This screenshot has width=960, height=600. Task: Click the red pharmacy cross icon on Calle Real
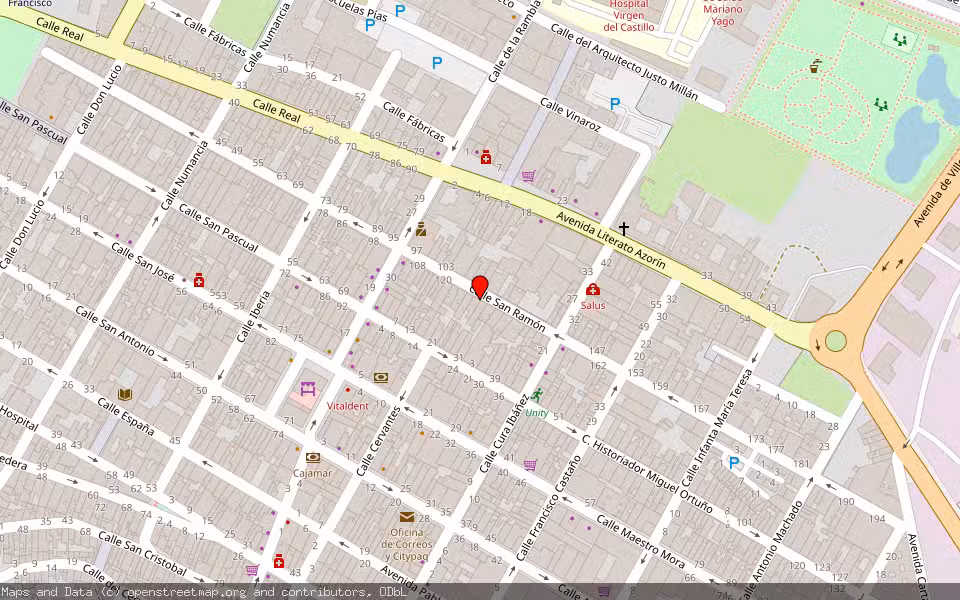coord(486,157)
